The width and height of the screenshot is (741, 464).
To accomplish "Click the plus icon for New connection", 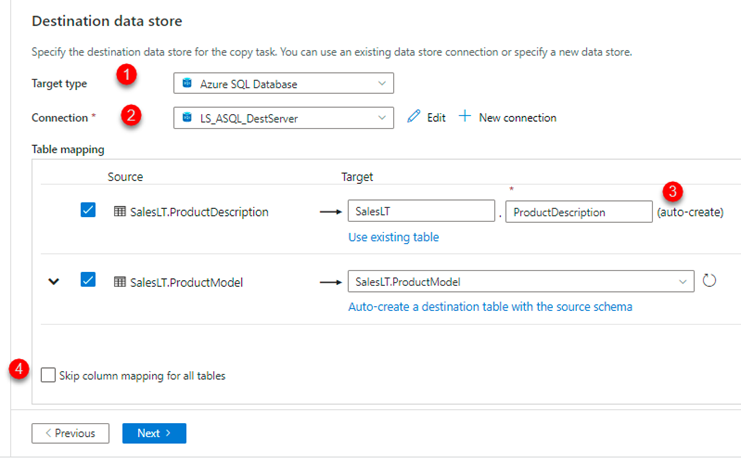I will click(465, 116).
